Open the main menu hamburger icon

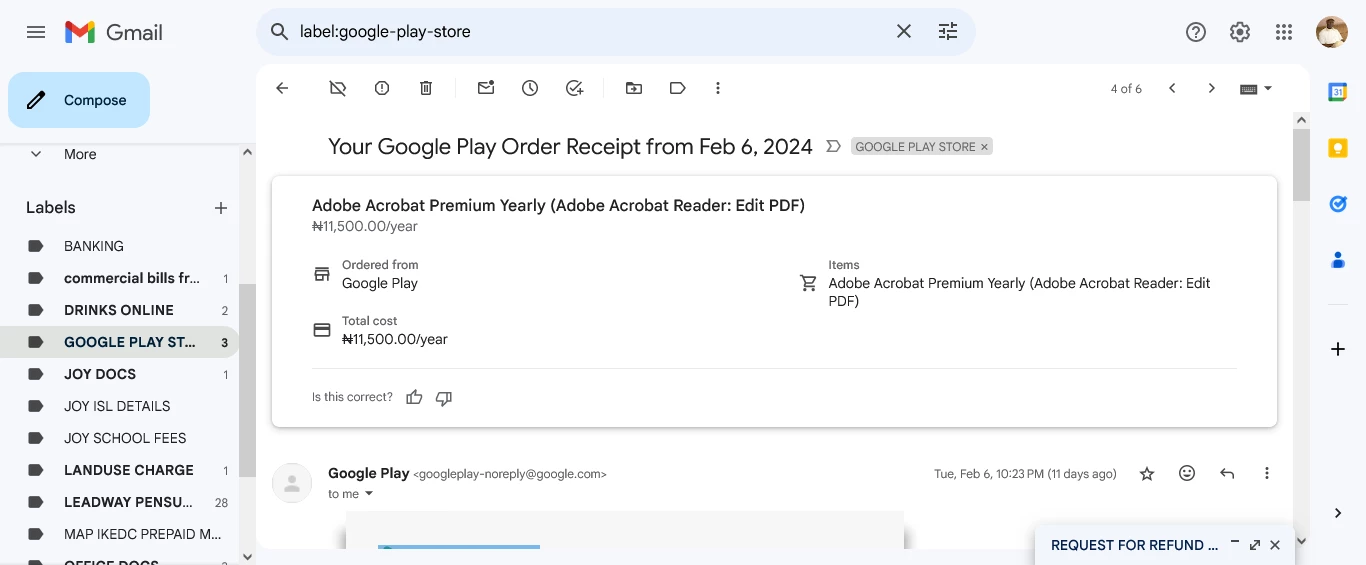[36, 32]
